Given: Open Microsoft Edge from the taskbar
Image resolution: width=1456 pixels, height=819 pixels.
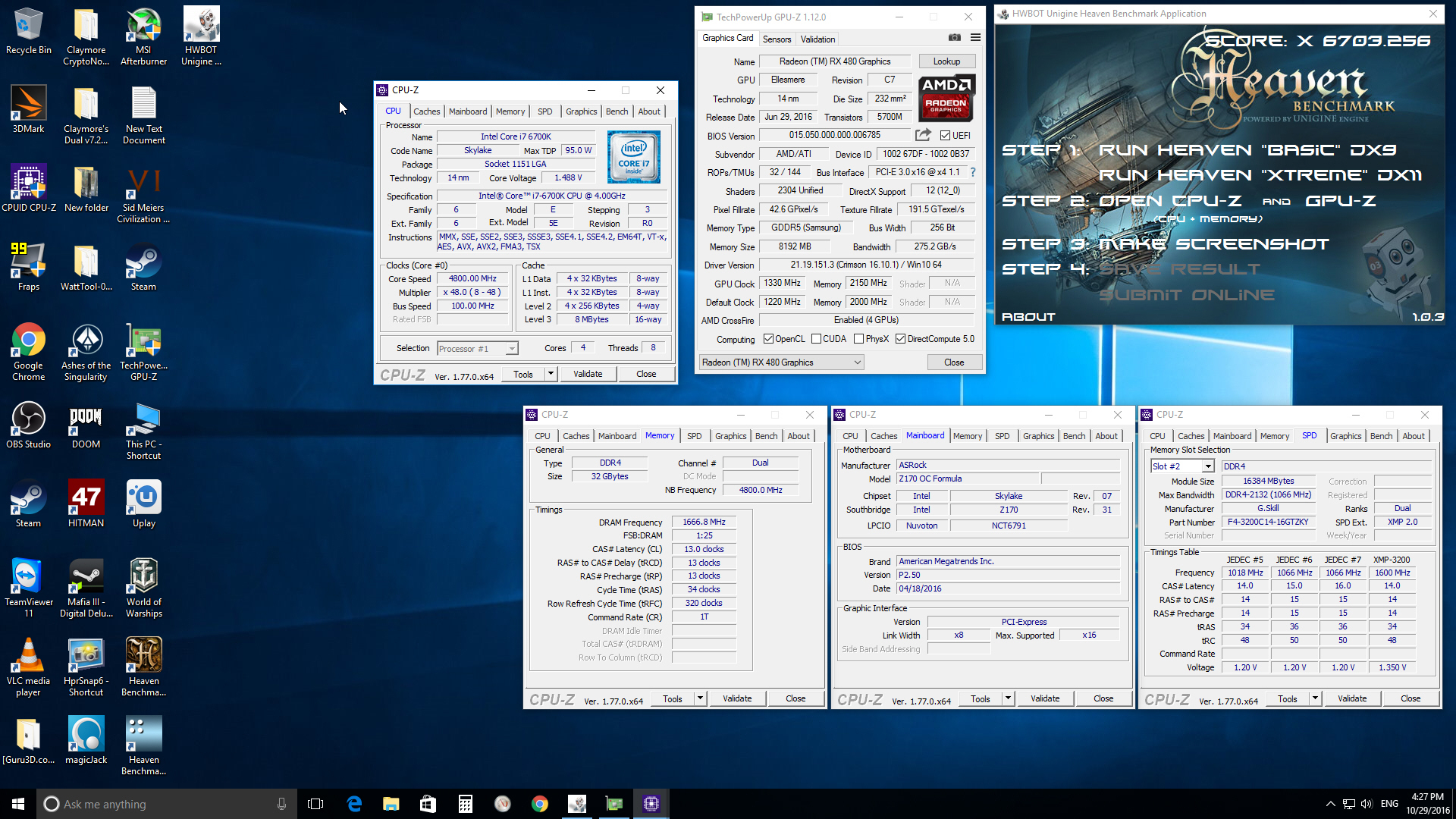Looking at the screenshot, I should point(354,804).
